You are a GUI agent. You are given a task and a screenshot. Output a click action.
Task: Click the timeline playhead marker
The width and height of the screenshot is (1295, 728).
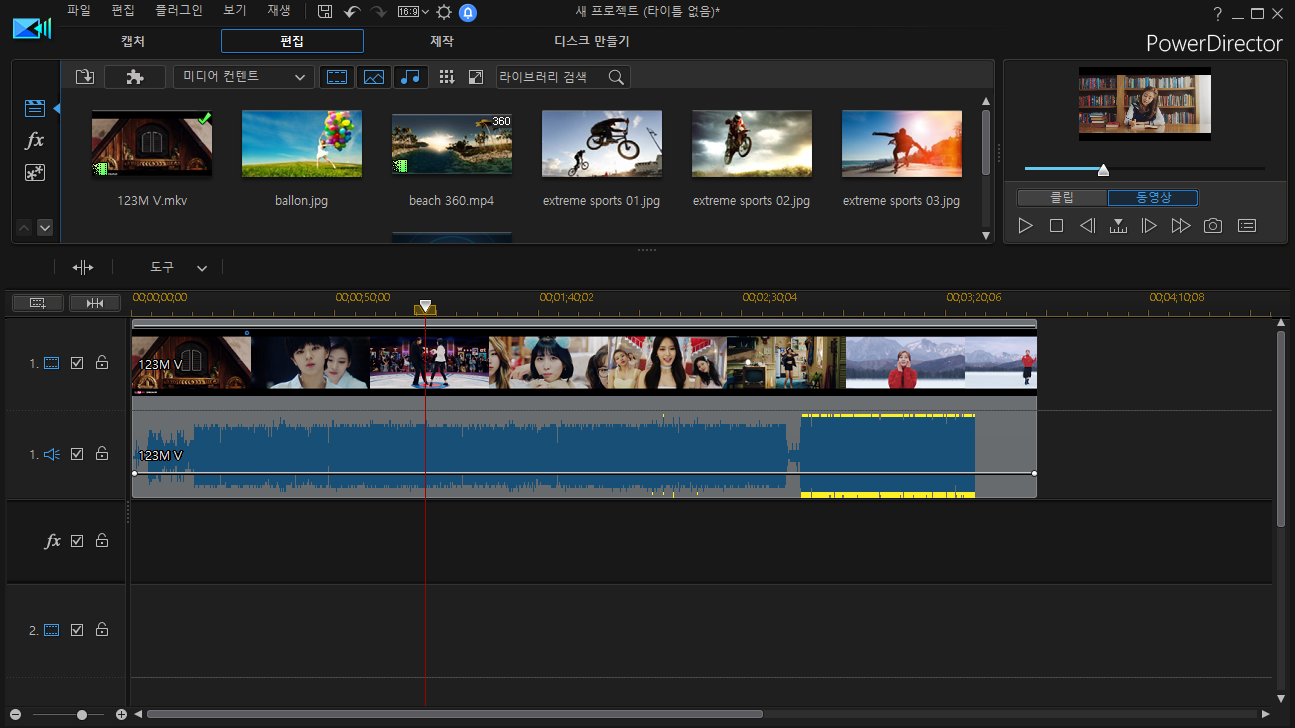tap(425, 307)
